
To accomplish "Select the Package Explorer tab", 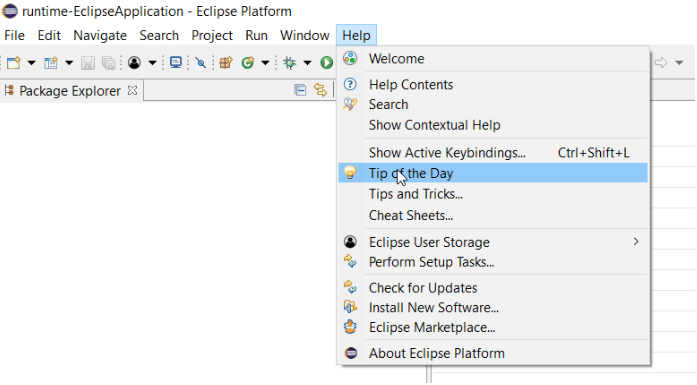I will pyautogui.click(x=70, y=91).
